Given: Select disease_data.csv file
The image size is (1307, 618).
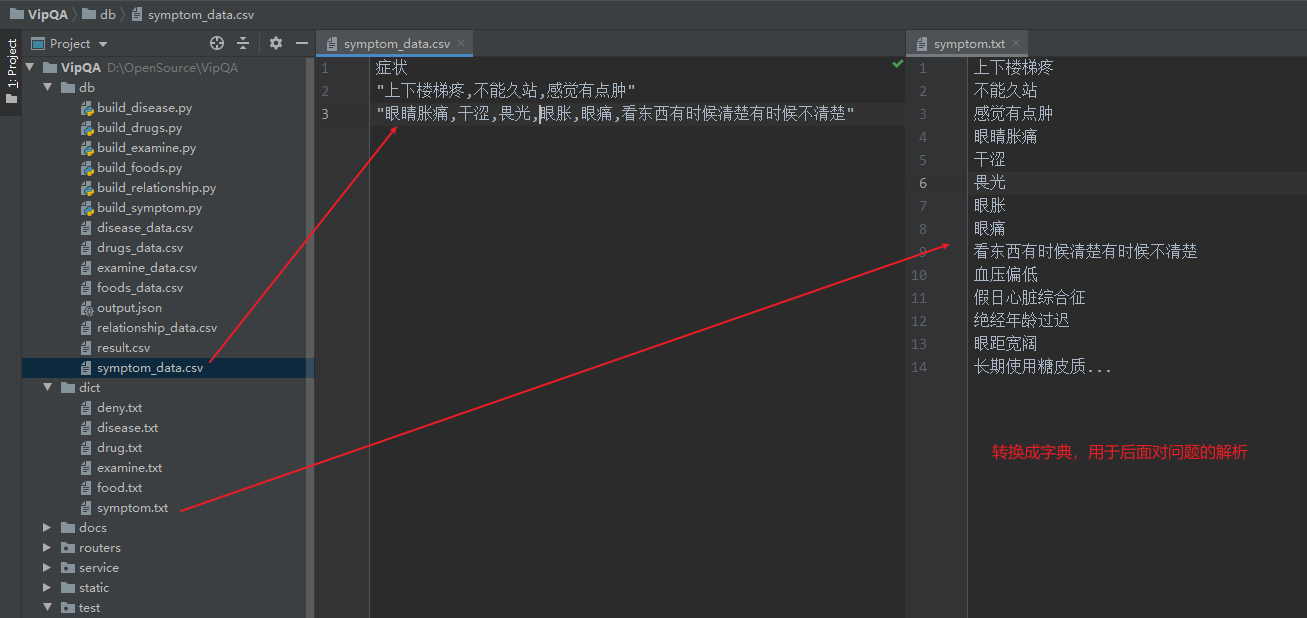Looking at the screenshot, I should coord(145,228).
